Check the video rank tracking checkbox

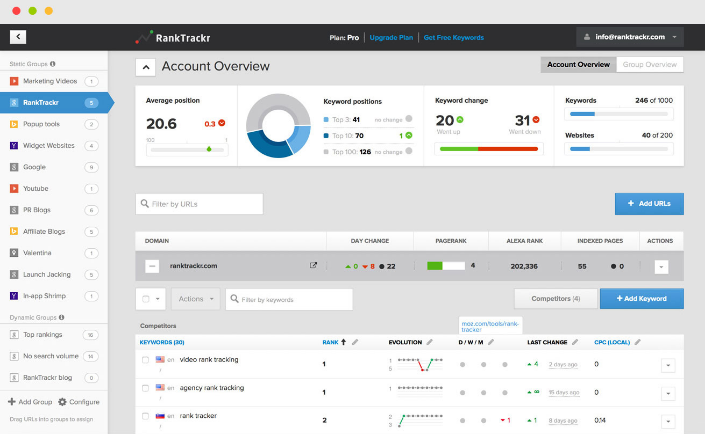point(145,360)
